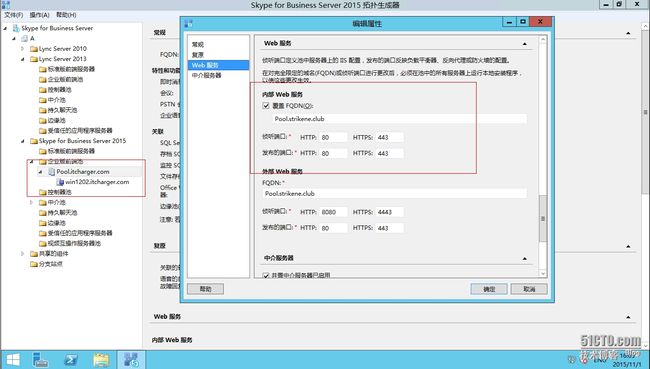Click the 标准版前端服务器 folder icon under Skype for Business Server 2015

[43, 151]
